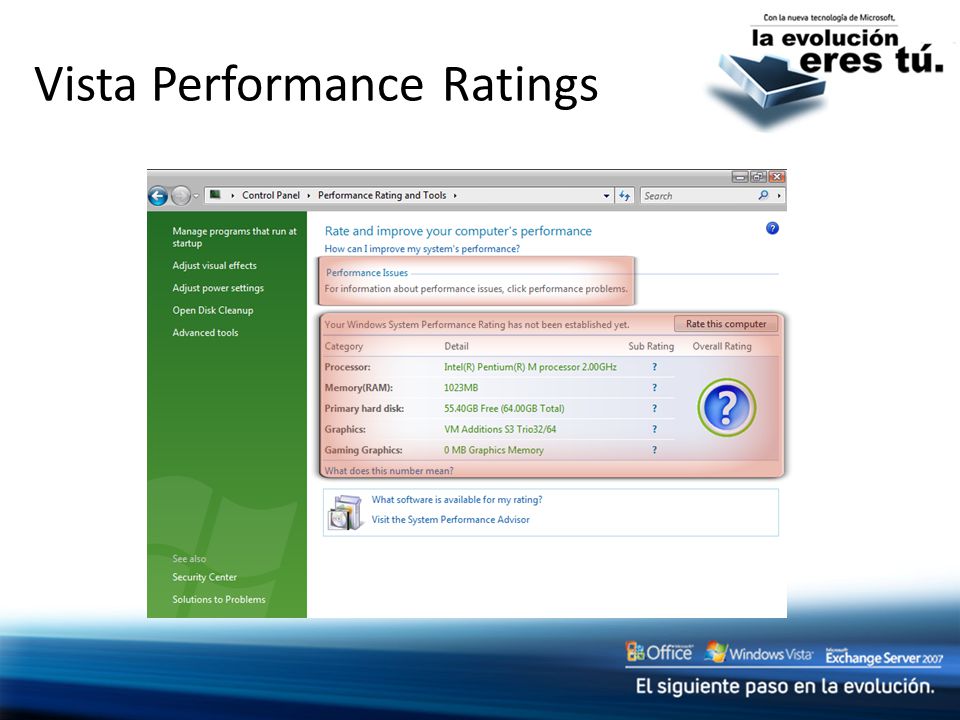This screenshot has height=720, width=960.
Task: Click the Performance Issues heading
Action: coord(367,272)
